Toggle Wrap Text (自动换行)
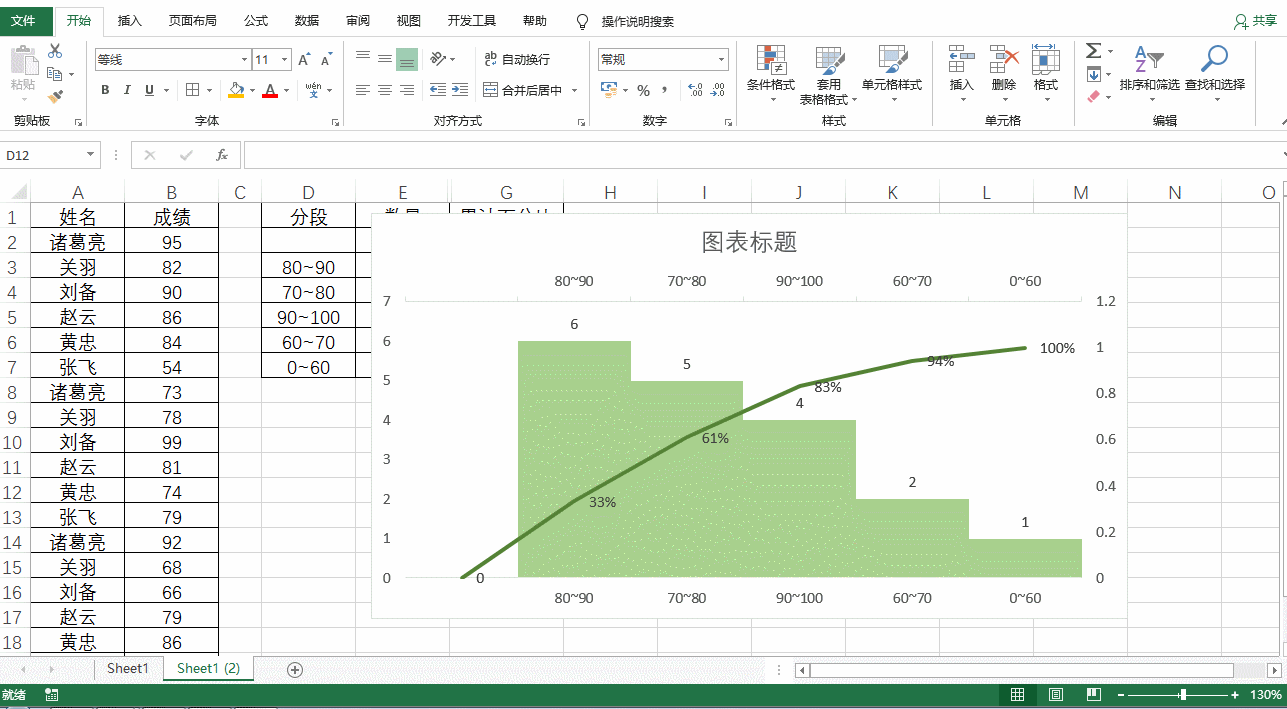This screenshot has width=1287, height=709. pyautogui.click(x=516, y=60)
